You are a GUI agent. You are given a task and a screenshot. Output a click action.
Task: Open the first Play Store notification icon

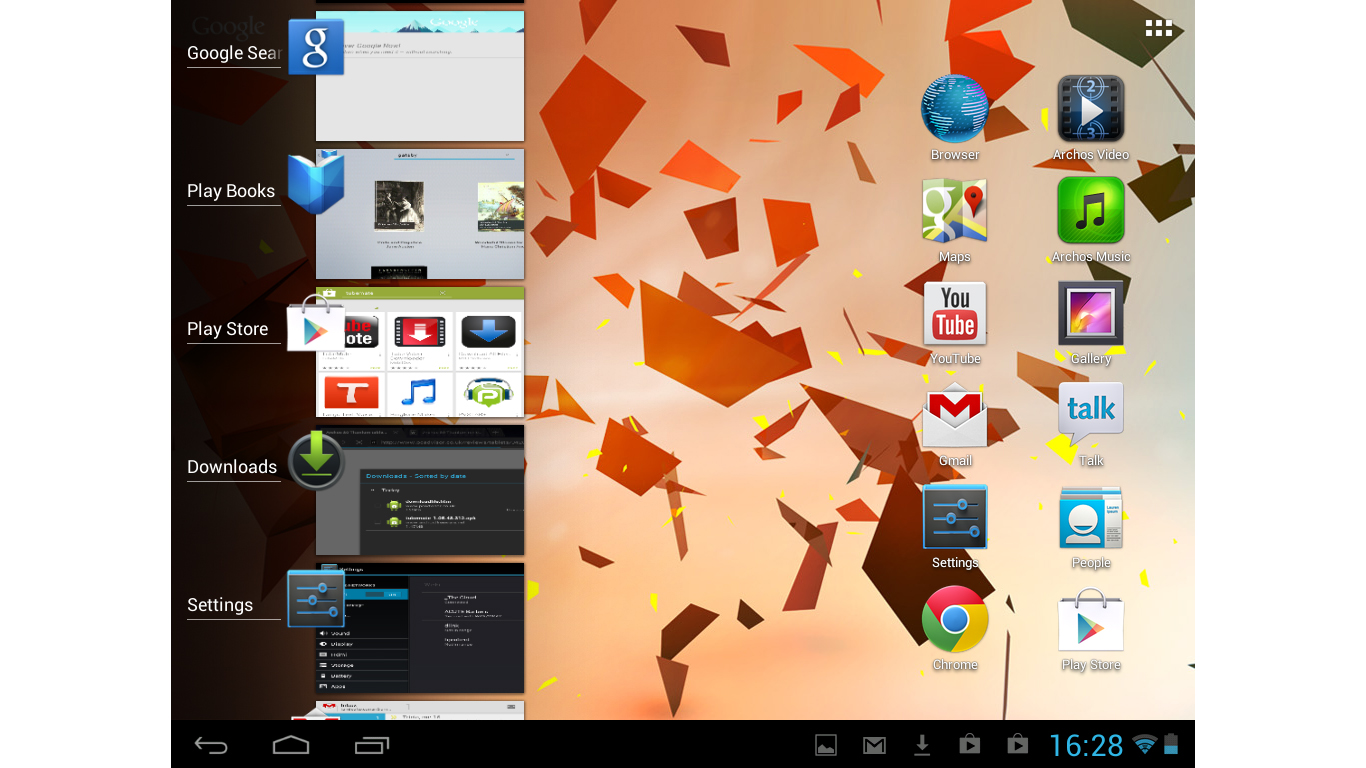[x=970, y=745]
